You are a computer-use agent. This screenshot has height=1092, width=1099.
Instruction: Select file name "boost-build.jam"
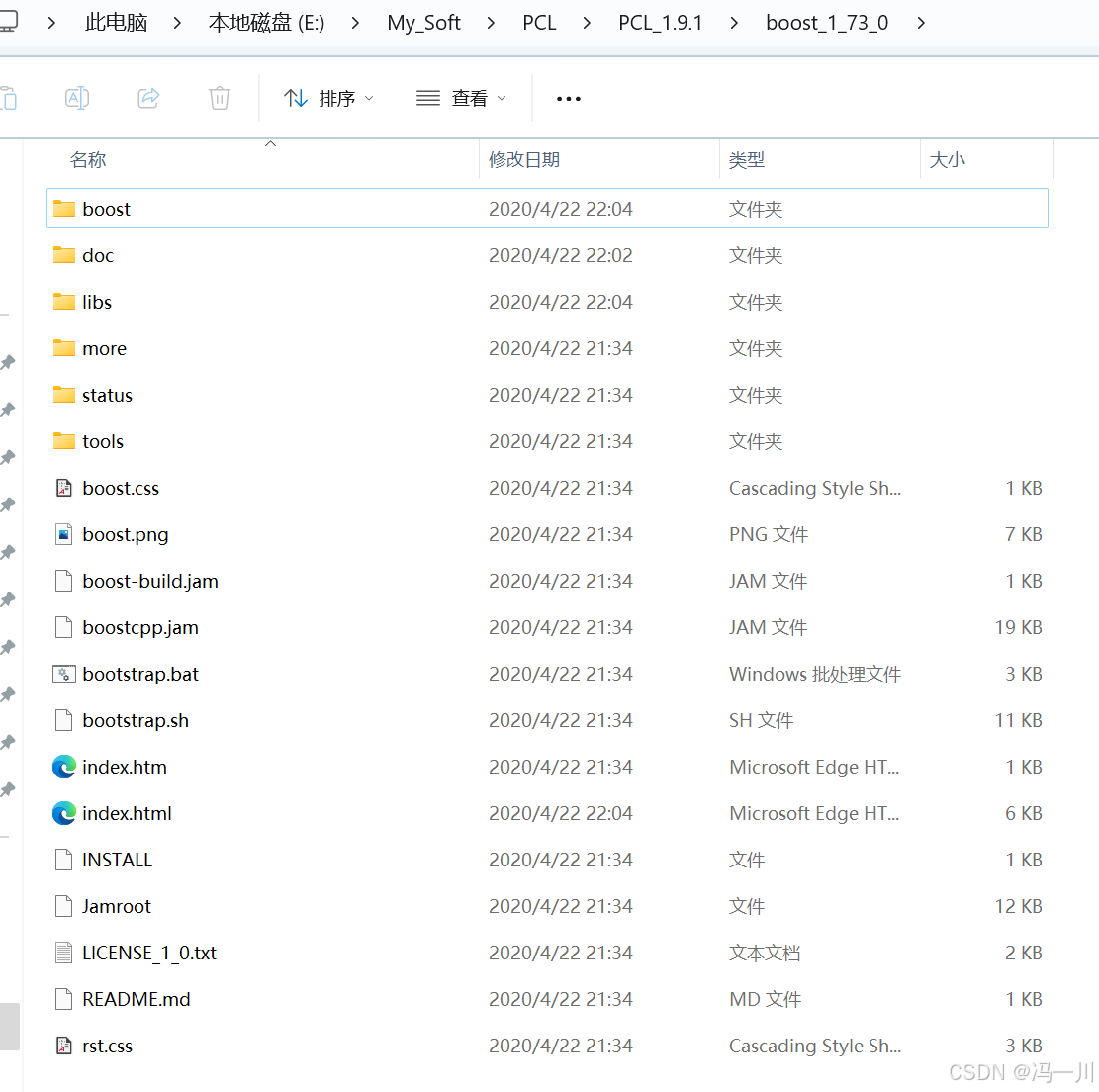coord(150,581)
